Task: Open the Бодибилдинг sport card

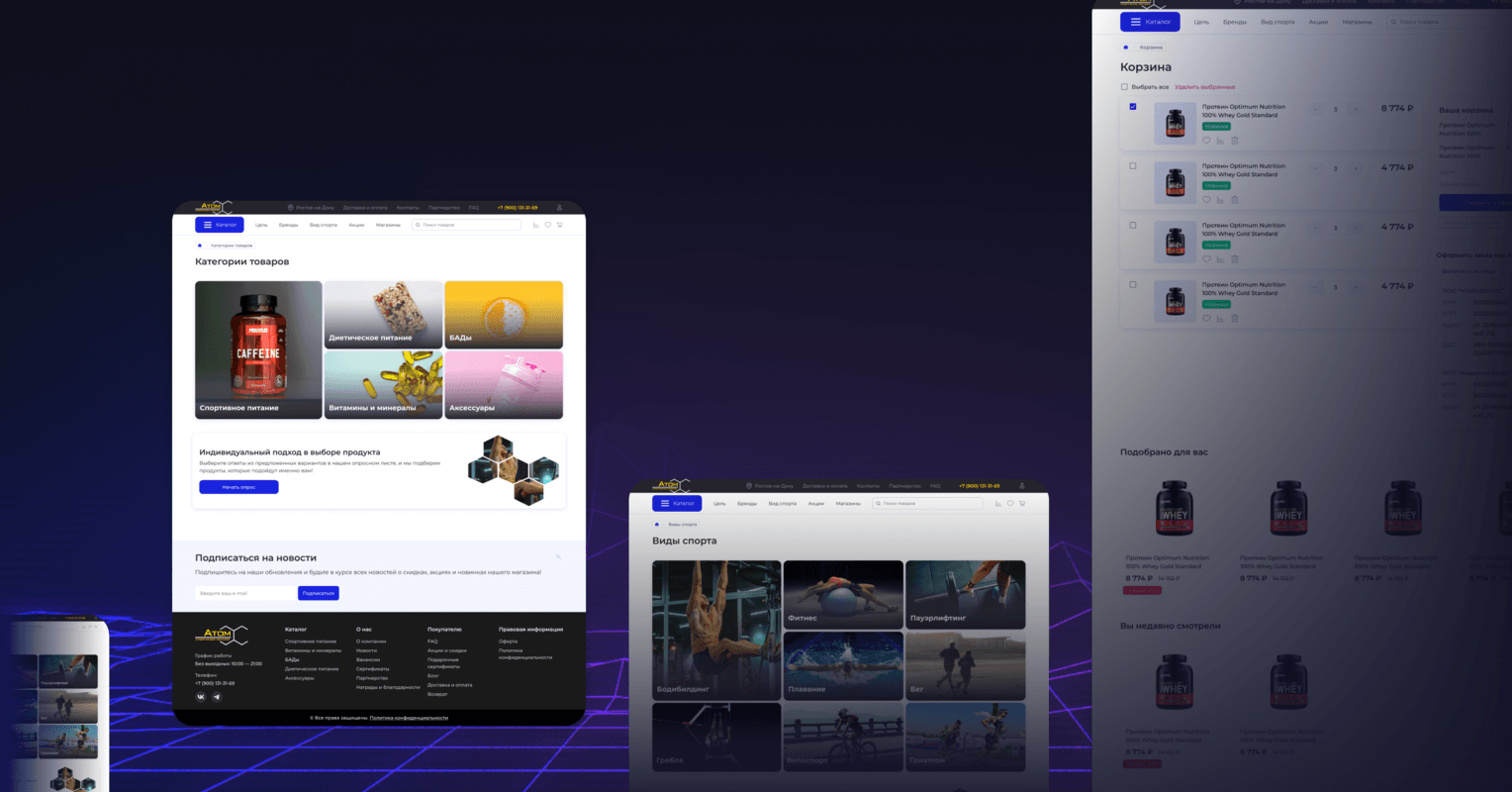Action: pos(716,631)
